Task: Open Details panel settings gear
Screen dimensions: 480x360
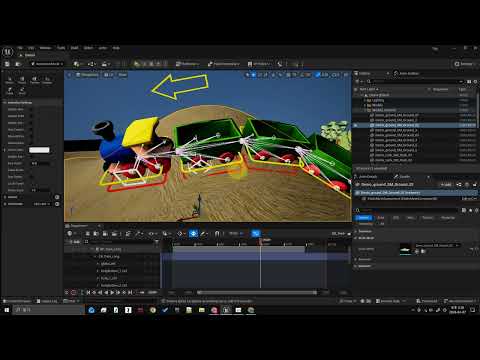Action: [x=476, y=210]
